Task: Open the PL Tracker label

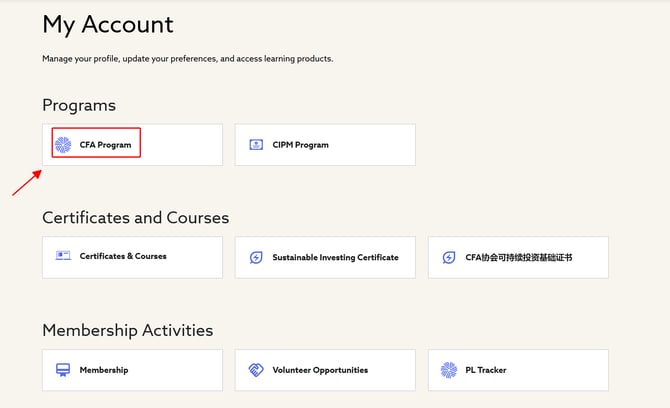Action: coord(486,370)
